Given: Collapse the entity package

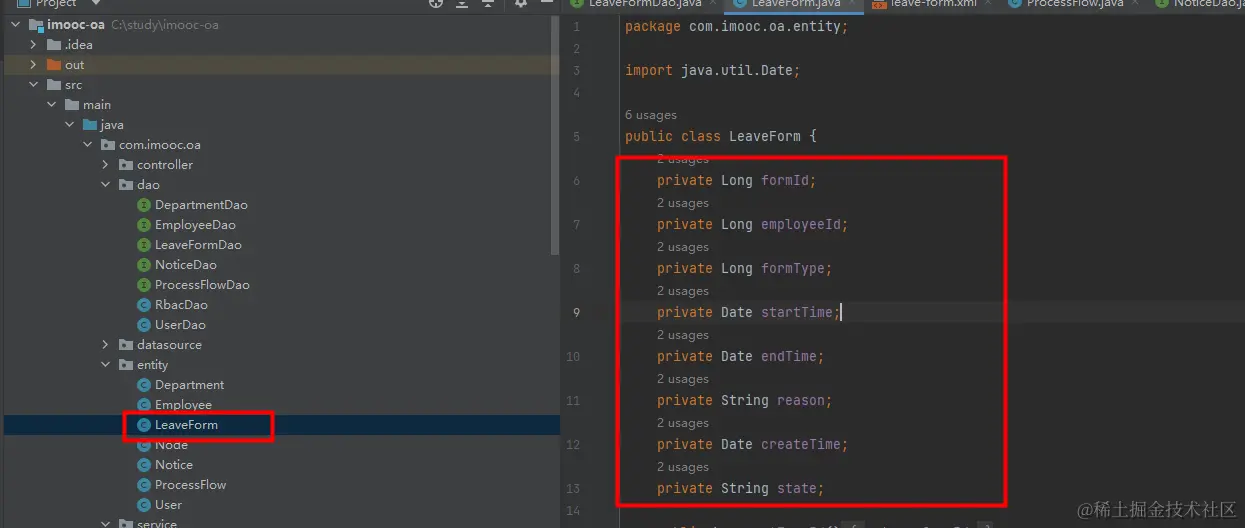Looking at the screenshot, I should pos(106,365).
